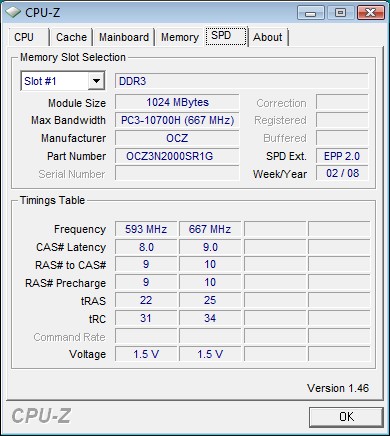
Task: Switch to the Memory tab
Action: pos(180,37)
